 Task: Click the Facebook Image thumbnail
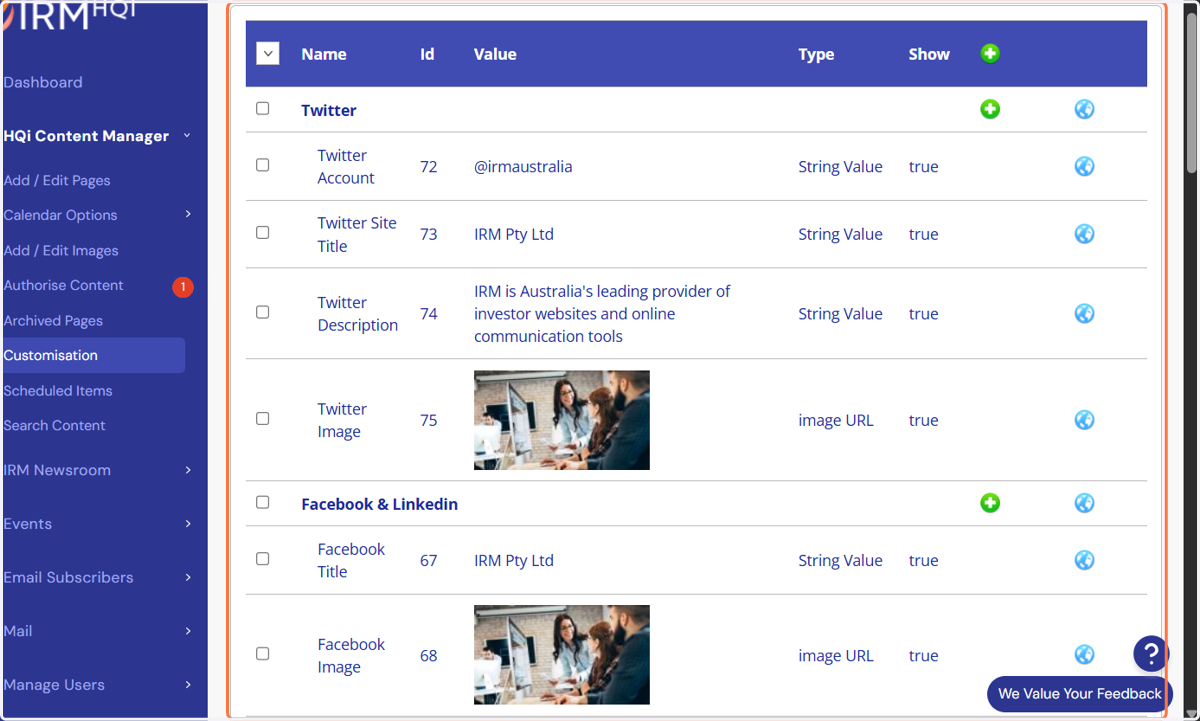click(x=562, y=655)
